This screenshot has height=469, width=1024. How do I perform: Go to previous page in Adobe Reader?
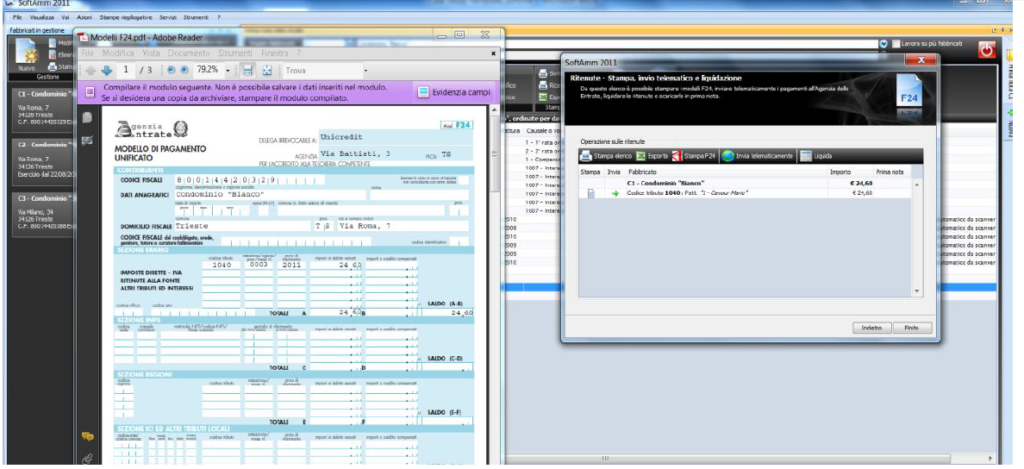pos(91,70)
